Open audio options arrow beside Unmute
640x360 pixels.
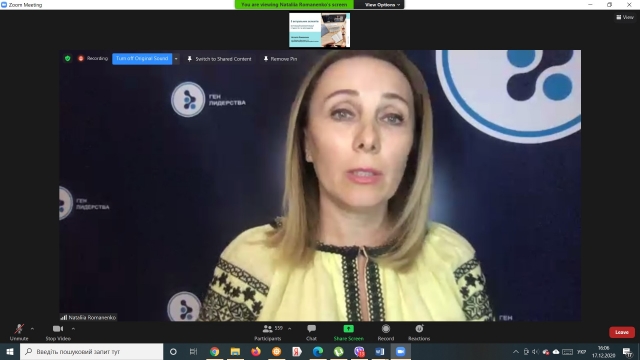pos(32,329)
